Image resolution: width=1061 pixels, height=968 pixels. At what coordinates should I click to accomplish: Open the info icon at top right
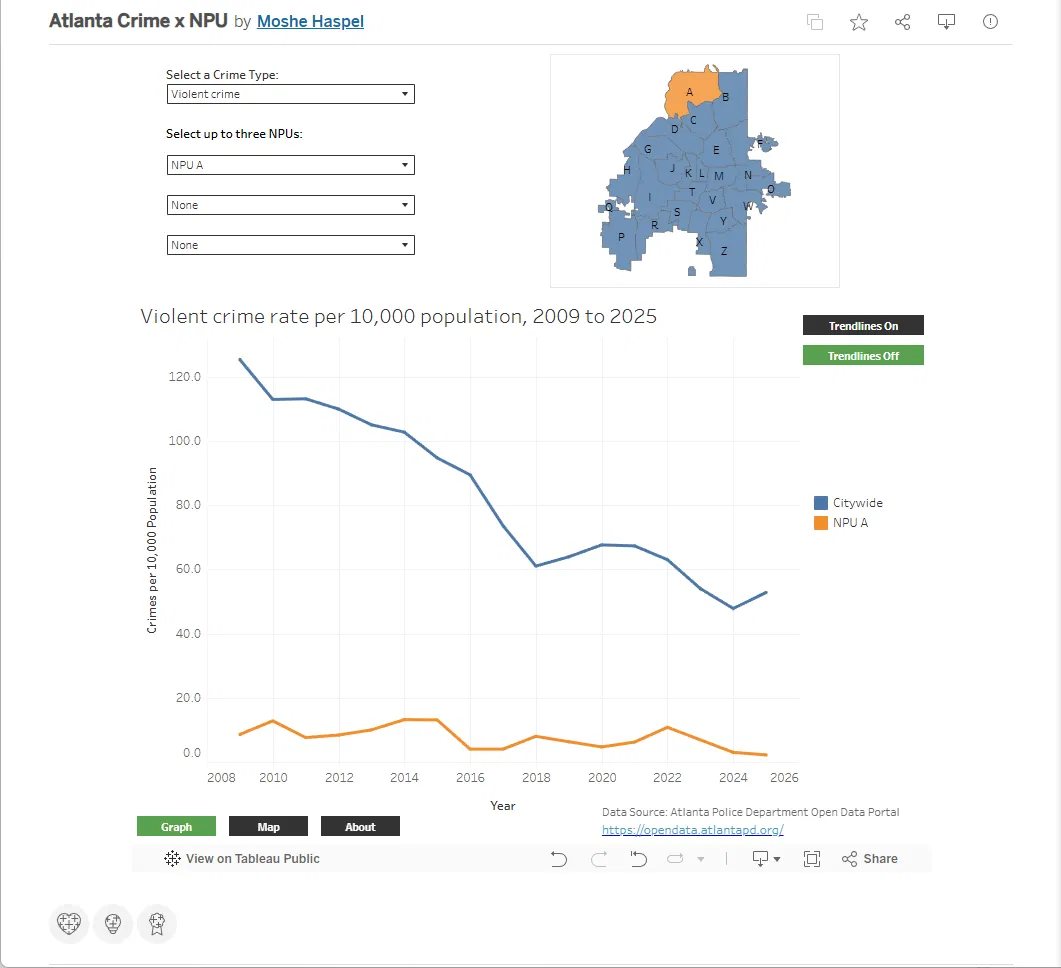tap(990, 21)
